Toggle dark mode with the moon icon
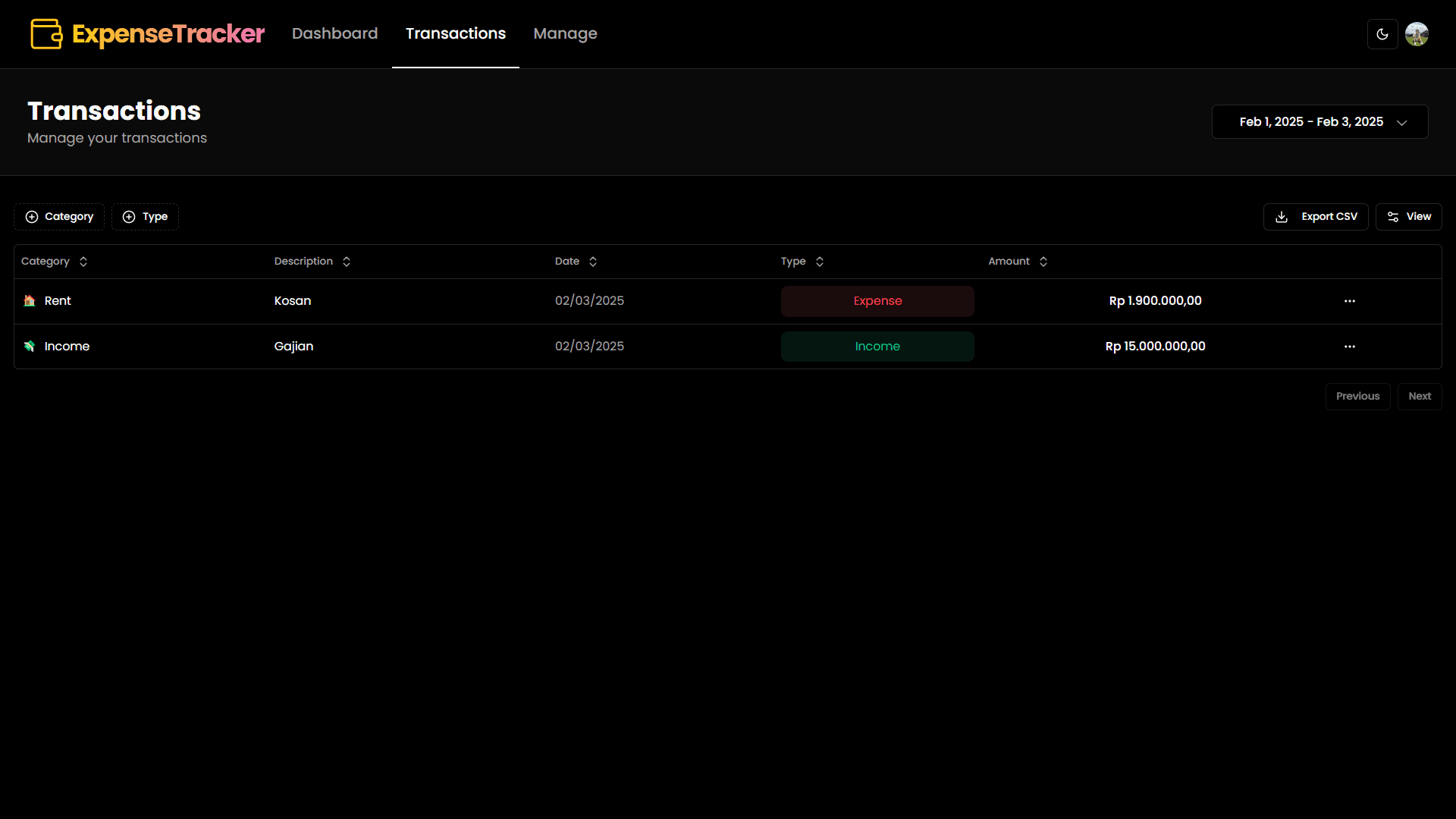 [1382, 34]
